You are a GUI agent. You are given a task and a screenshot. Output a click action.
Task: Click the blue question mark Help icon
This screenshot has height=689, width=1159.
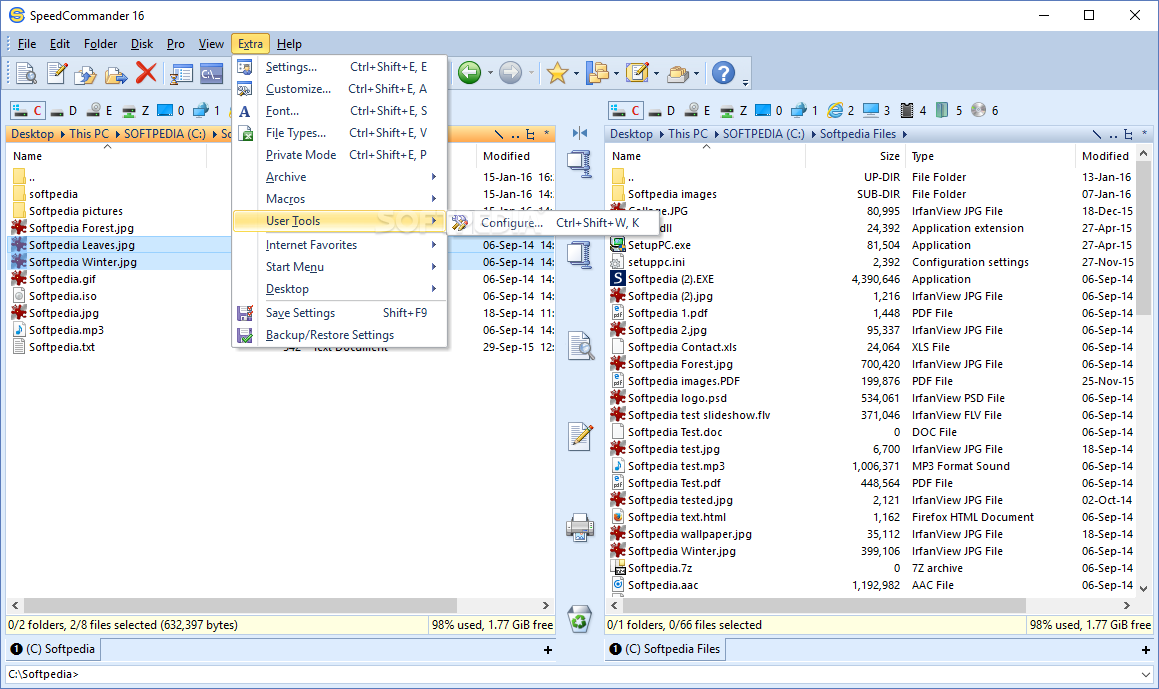pos(724,72)
